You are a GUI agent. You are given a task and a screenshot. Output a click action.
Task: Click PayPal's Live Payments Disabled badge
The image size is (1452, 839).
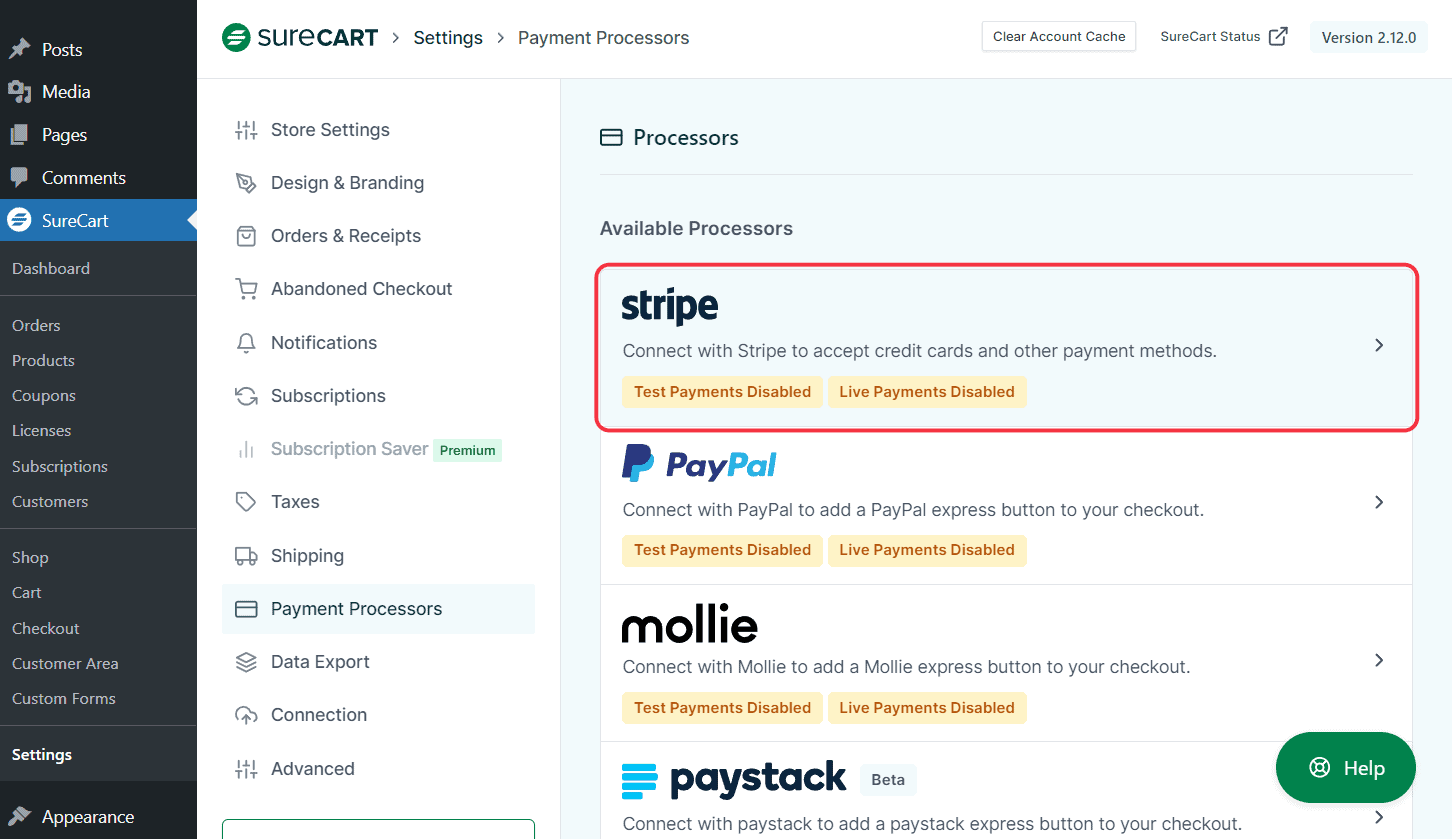(927, 550)
